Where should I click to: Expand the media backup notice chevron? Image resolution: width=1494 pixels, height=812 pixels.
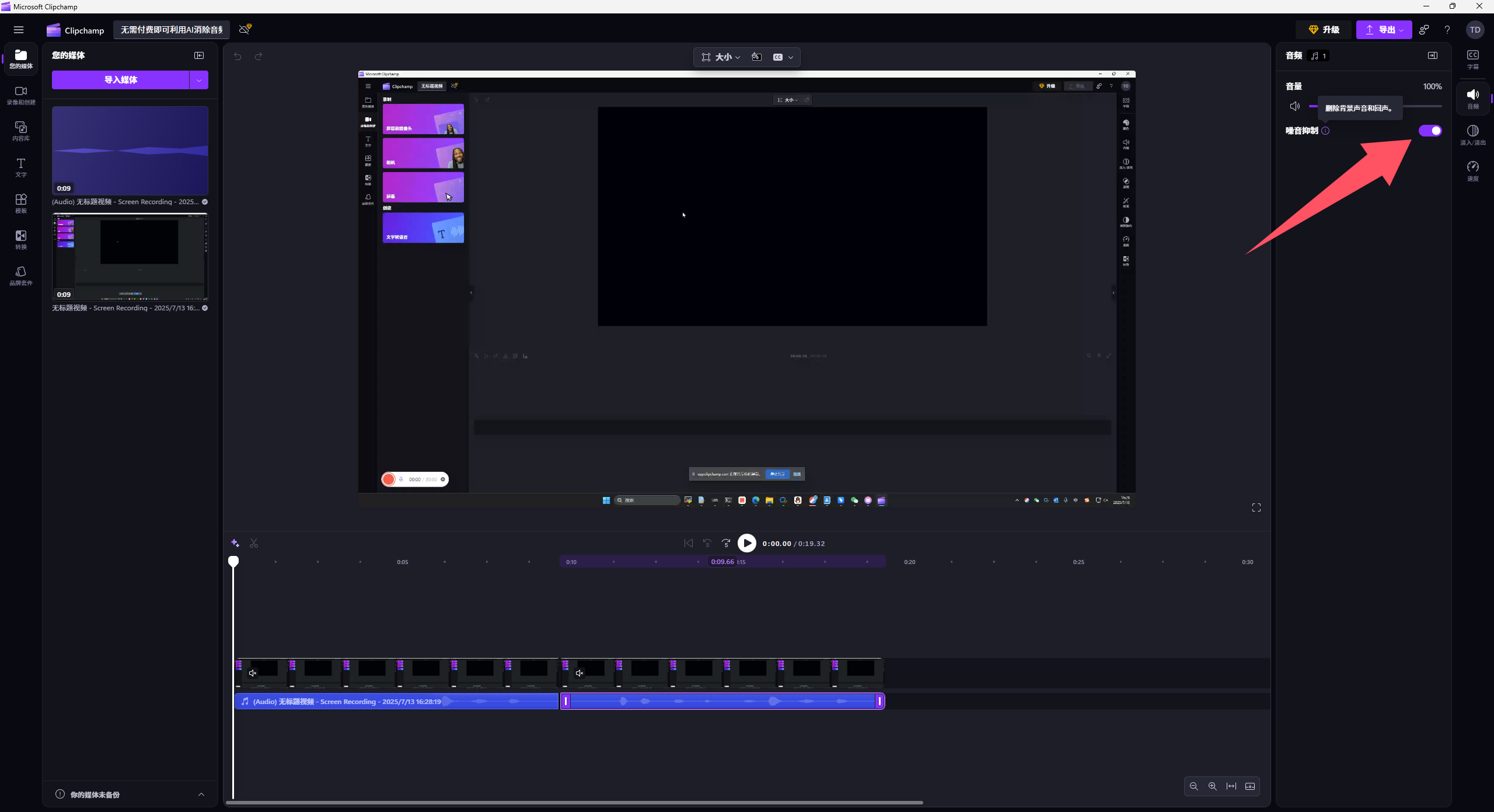201,794
